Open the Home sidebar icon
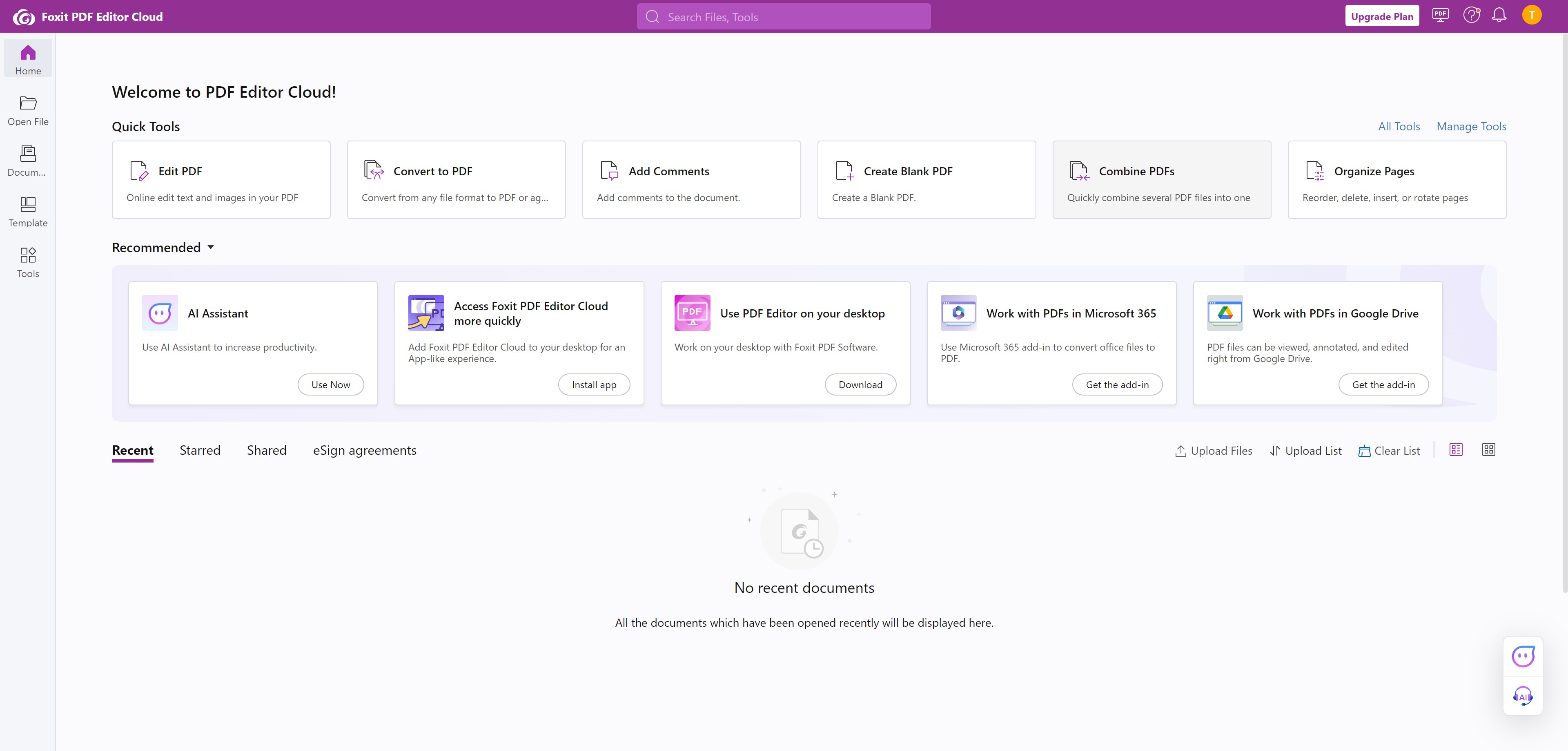The image size is (1568, 751). coord(28,59)
